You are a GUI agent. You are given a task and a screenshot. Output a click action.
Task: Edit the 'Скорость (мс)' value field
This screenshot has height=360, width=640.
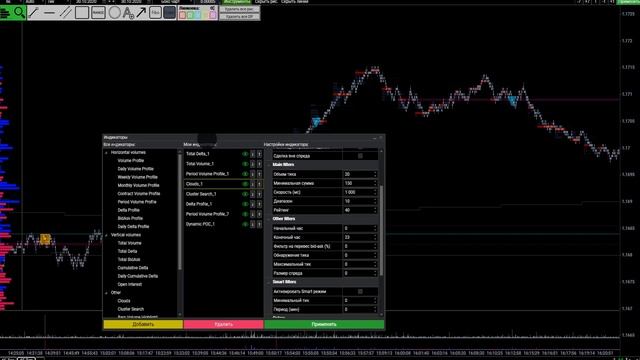360,192
